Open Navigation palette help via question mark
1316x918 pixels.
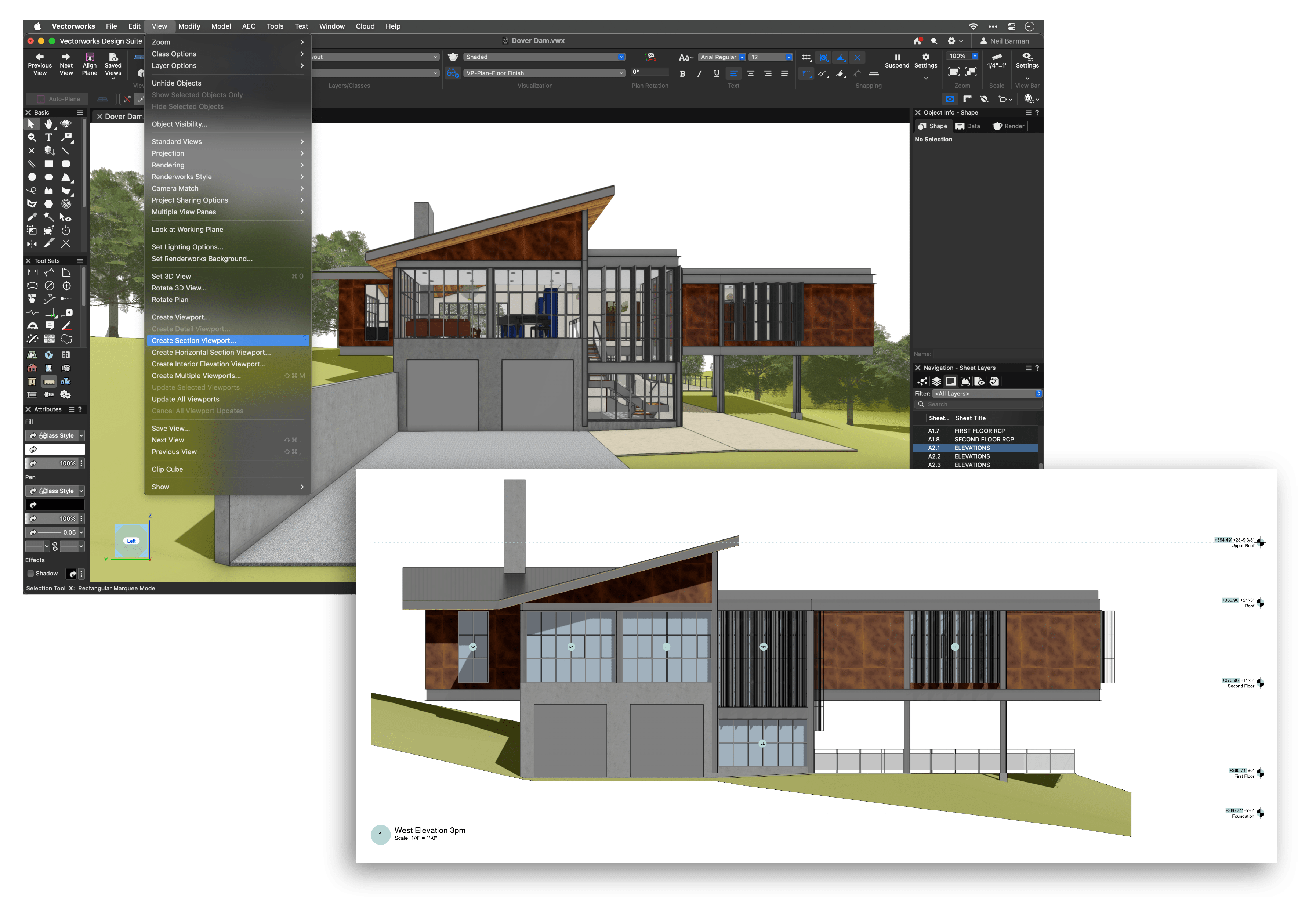[1037, 368]
